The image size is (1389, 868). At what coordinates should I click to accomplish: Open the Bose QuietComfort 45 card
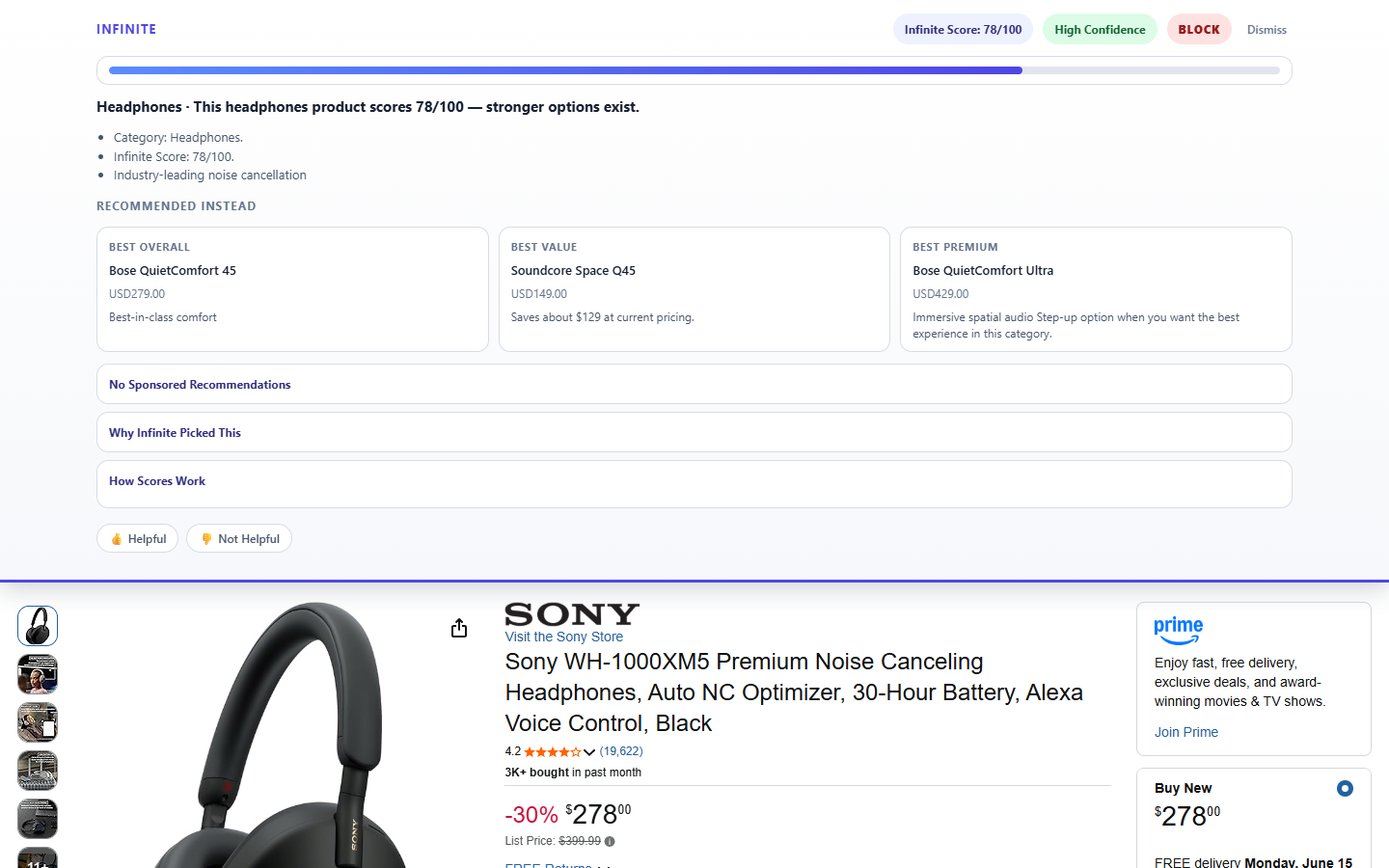click(x=292, y=289)
